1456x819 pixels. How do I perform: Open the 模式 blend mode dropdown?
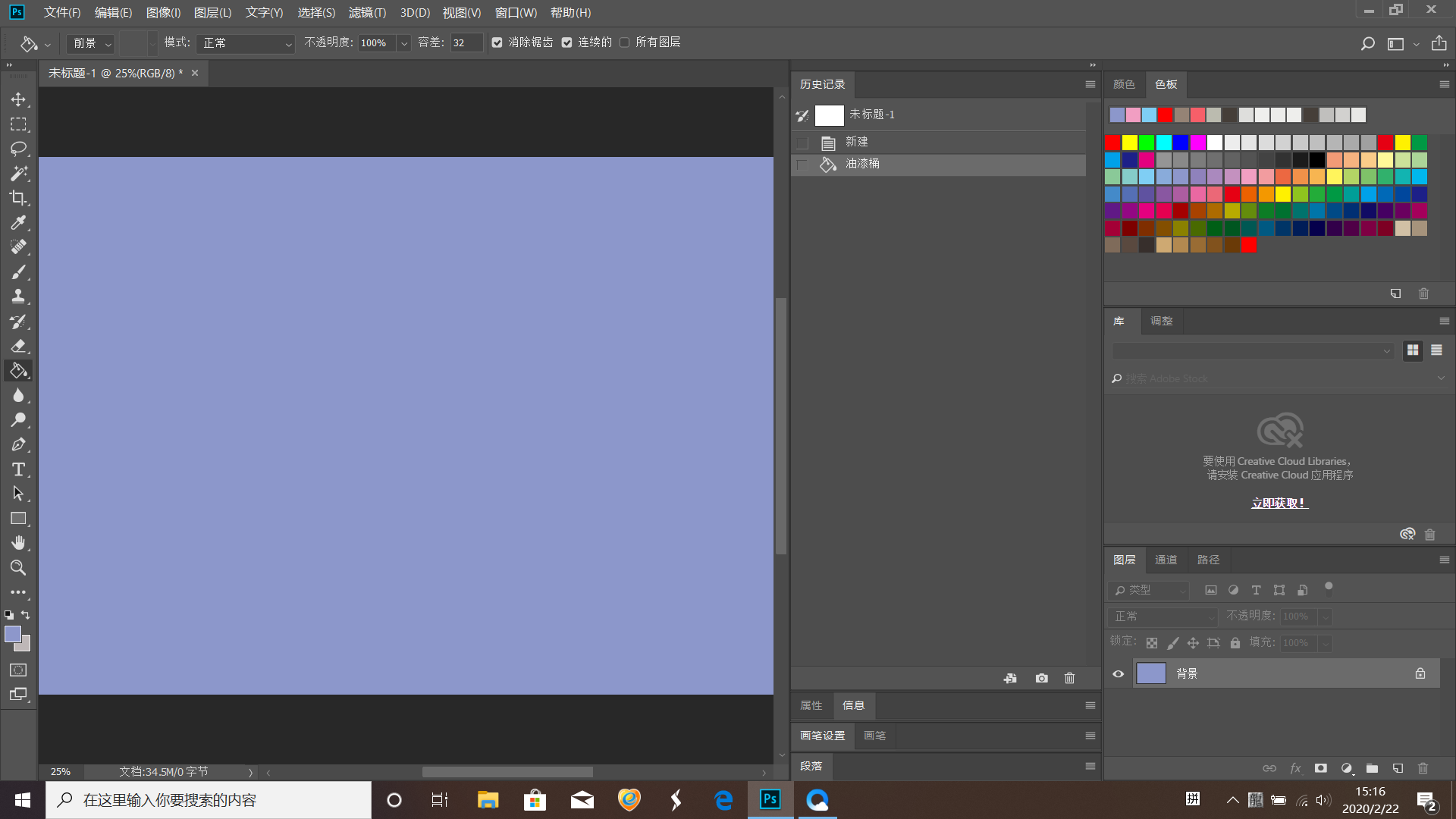tap(245, 43)
